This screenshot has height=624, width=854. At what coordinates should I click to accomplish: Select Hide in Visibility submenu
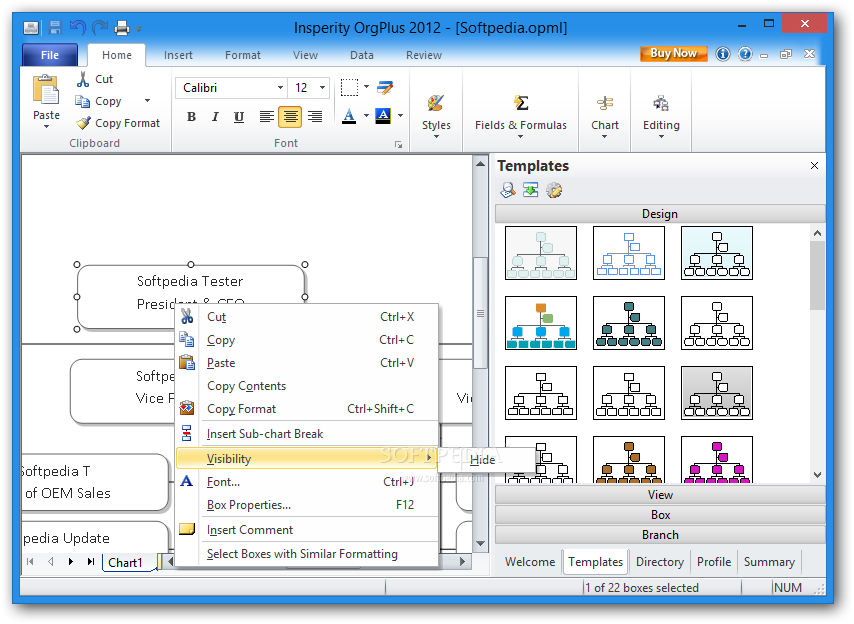coord(486,460)
